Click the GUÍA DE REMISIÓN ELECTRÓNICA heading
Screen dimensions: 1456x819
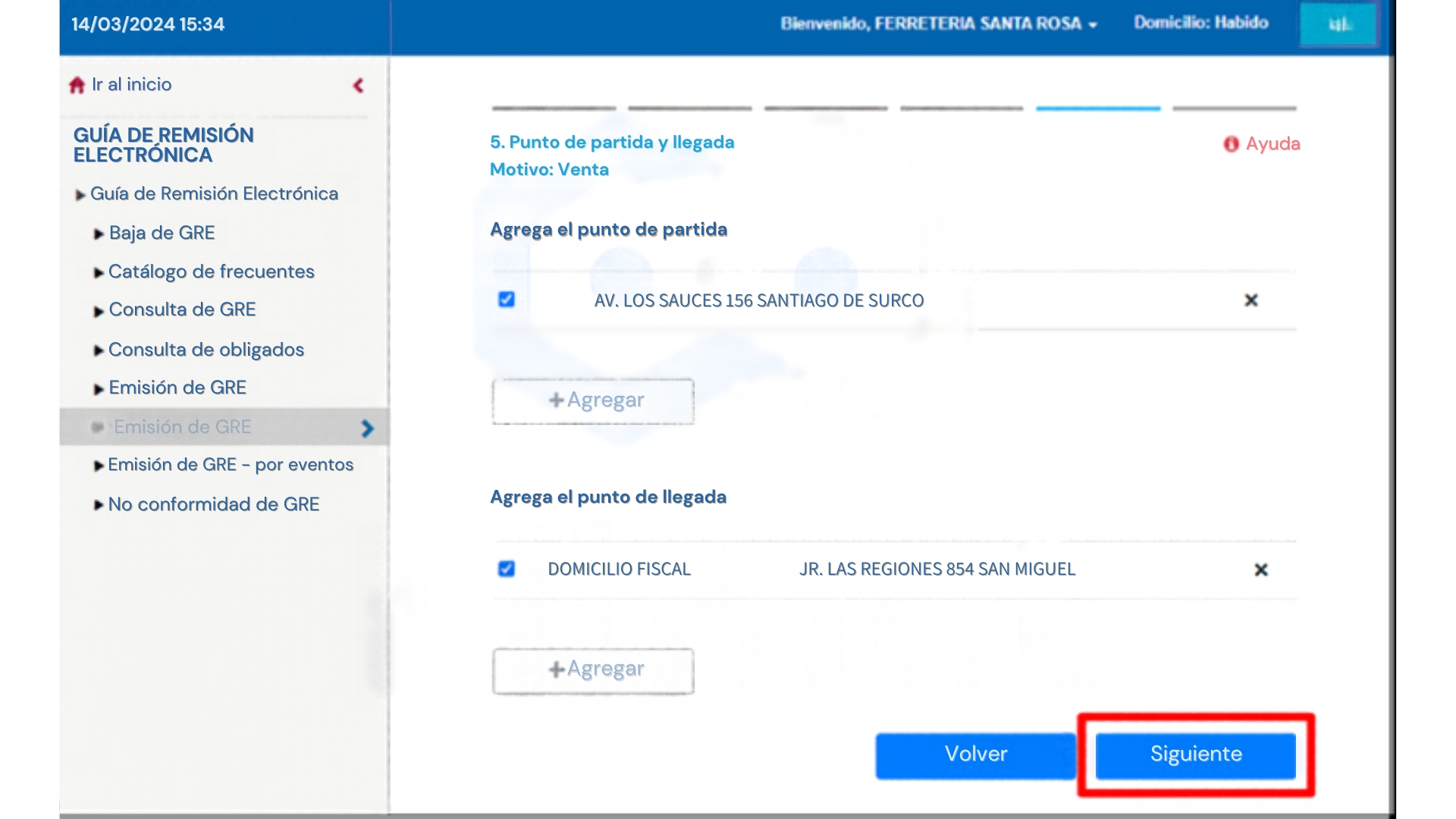tap(163, 145)
